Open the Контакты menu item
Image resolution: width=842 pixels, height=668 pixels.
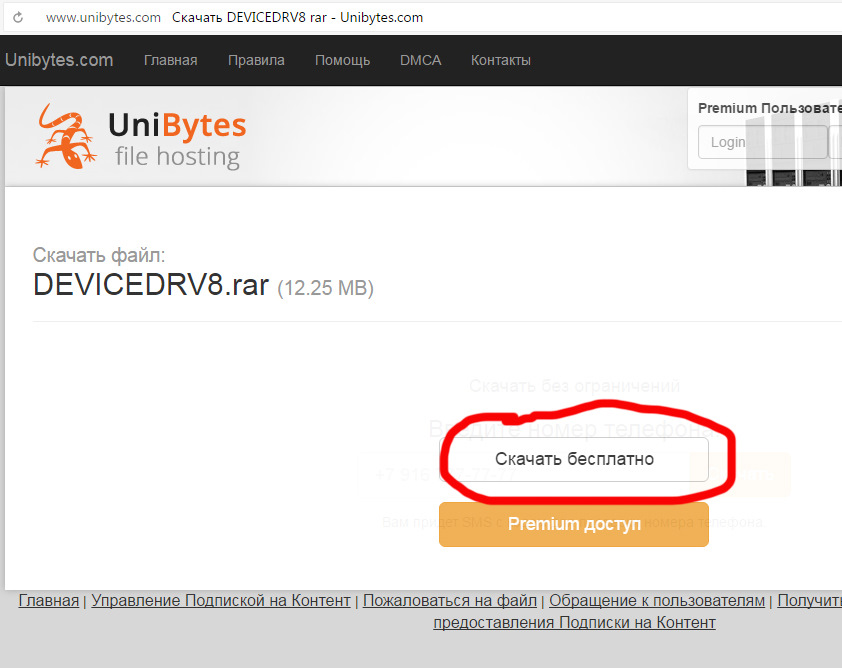pos(501,60)
